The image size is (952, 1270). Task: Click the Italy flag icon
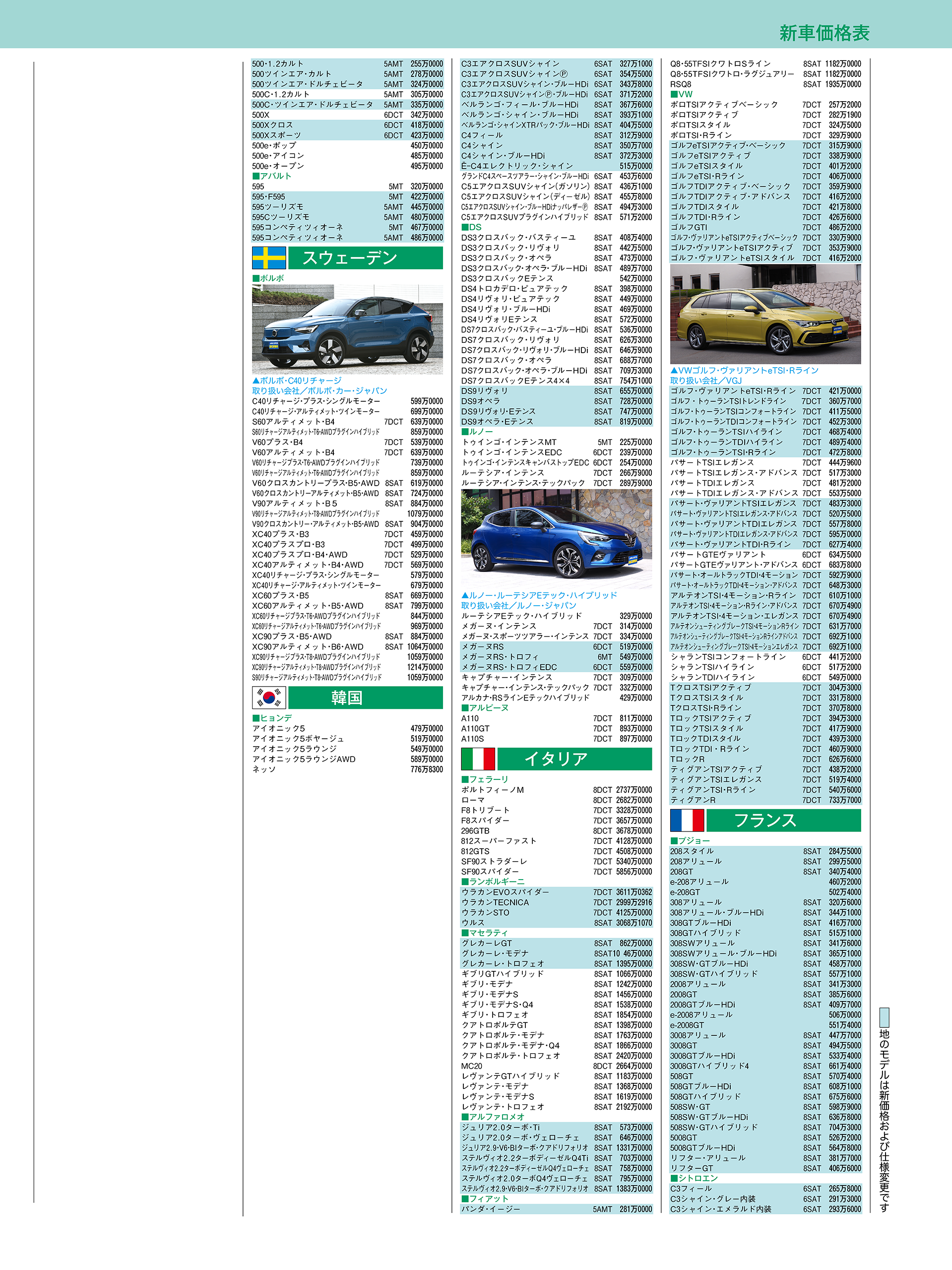478,759
